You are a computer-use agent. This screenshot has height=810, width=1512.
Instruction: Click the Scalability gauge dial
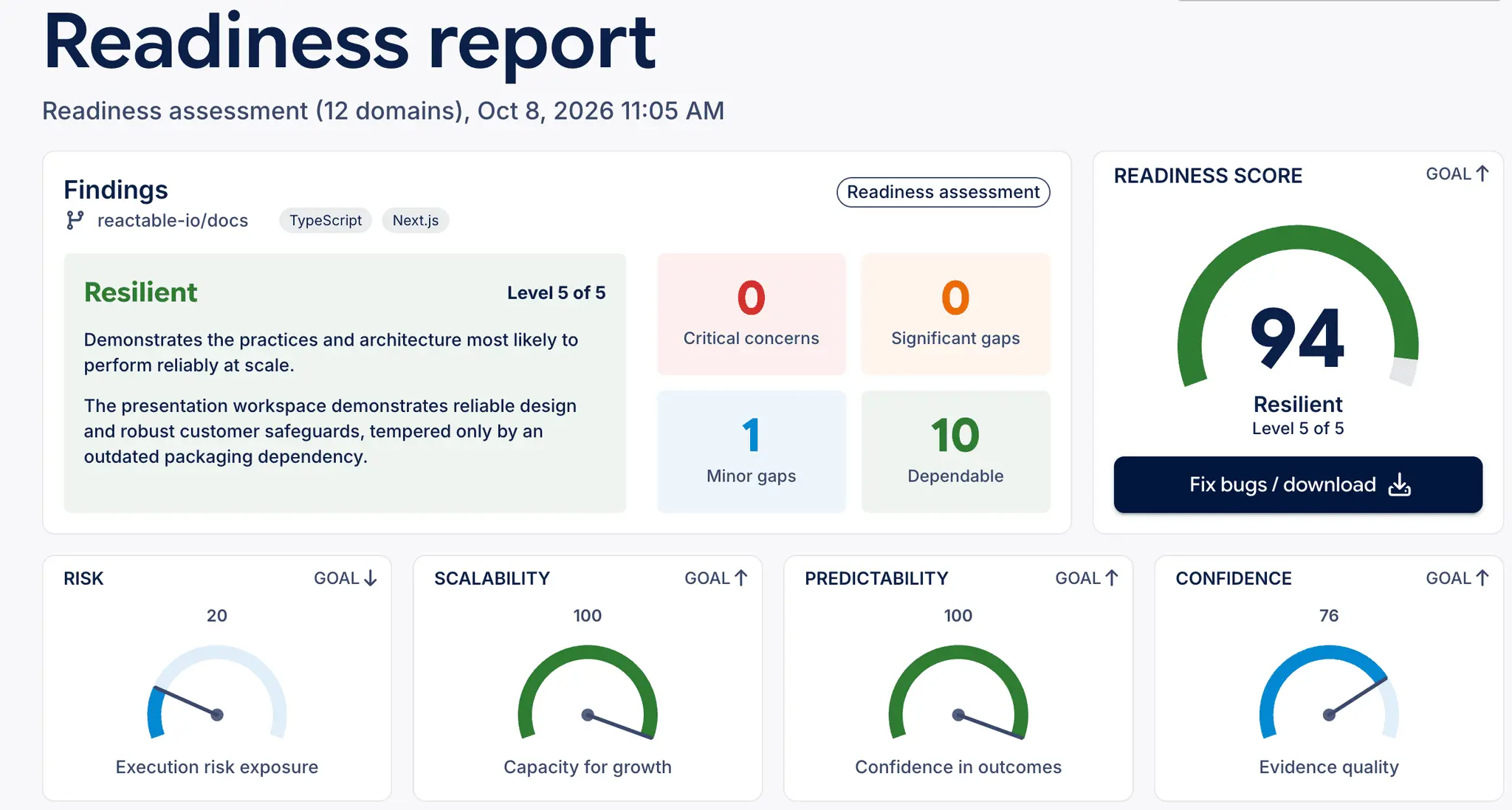click(588, 693)
